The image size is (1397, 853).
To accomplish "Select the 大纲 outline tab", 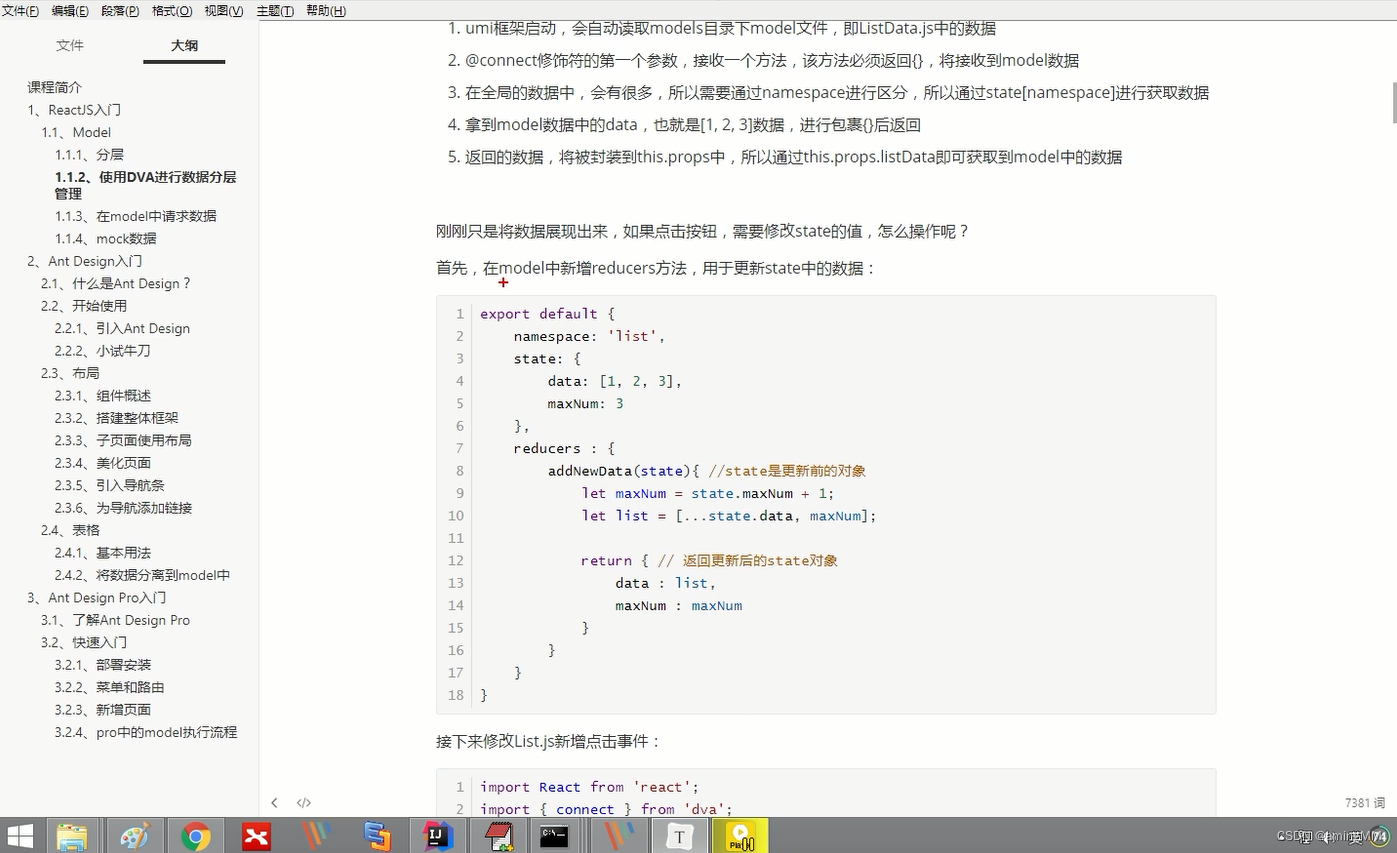I will (x=184, y=45).
